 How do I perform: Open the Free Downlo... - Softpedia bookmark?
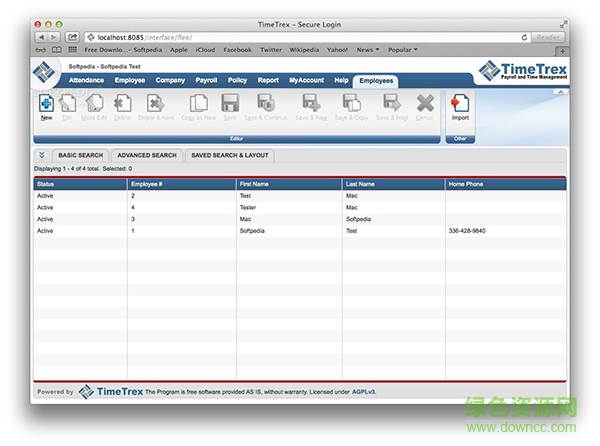click(123, 50)
